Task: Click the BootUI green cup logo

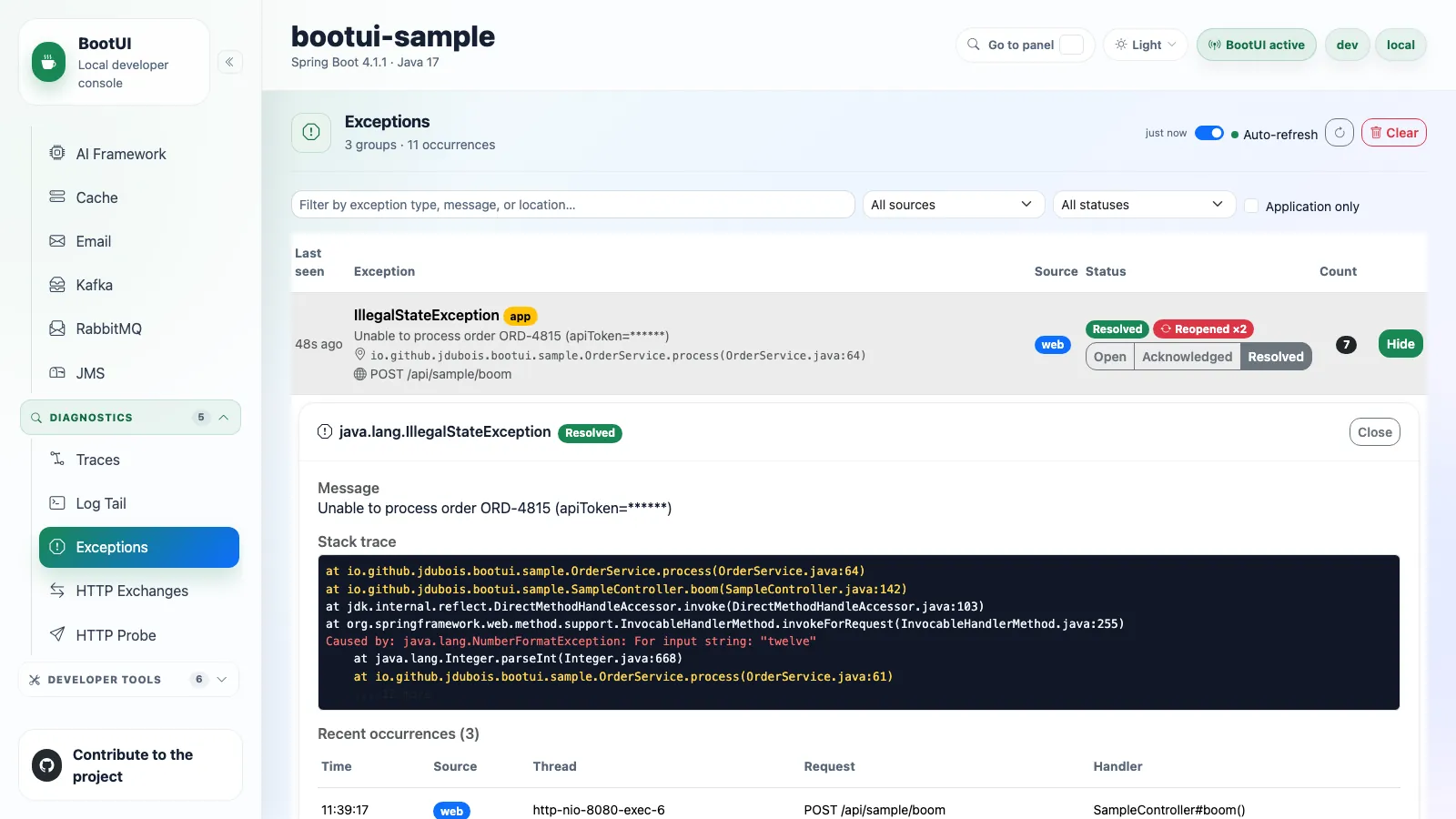Action: tap(49, 63)
